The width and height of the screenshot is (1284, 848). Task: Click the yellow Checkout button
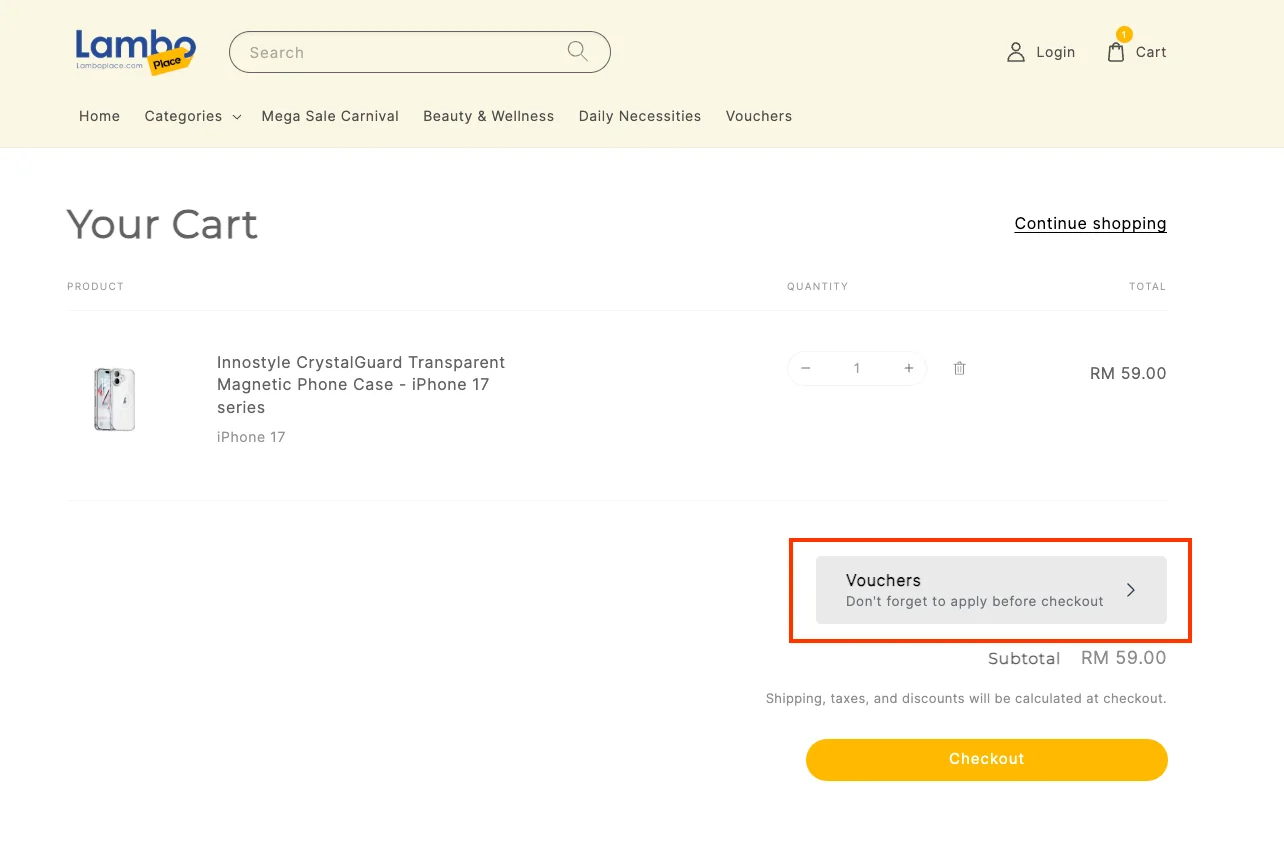[x=987, y=759]
